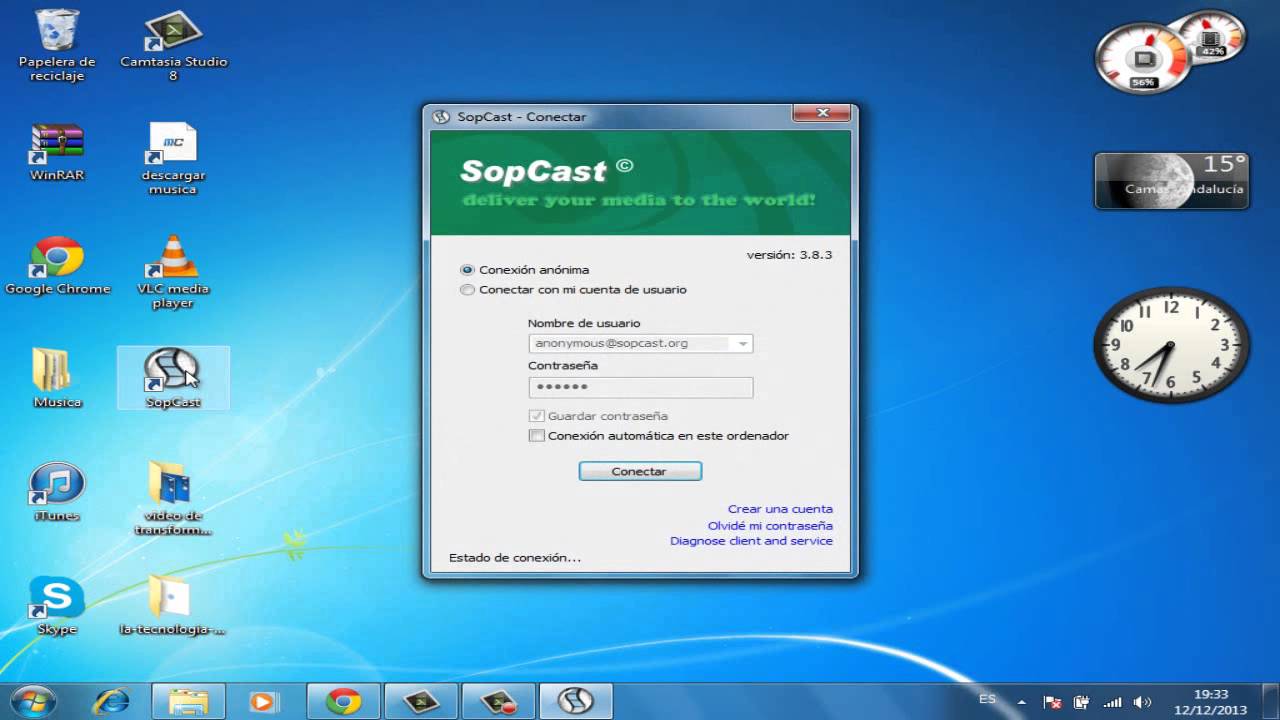Open the Windows Start menu
Viewport: 1280px width, 720px height.
coord(33,701)
